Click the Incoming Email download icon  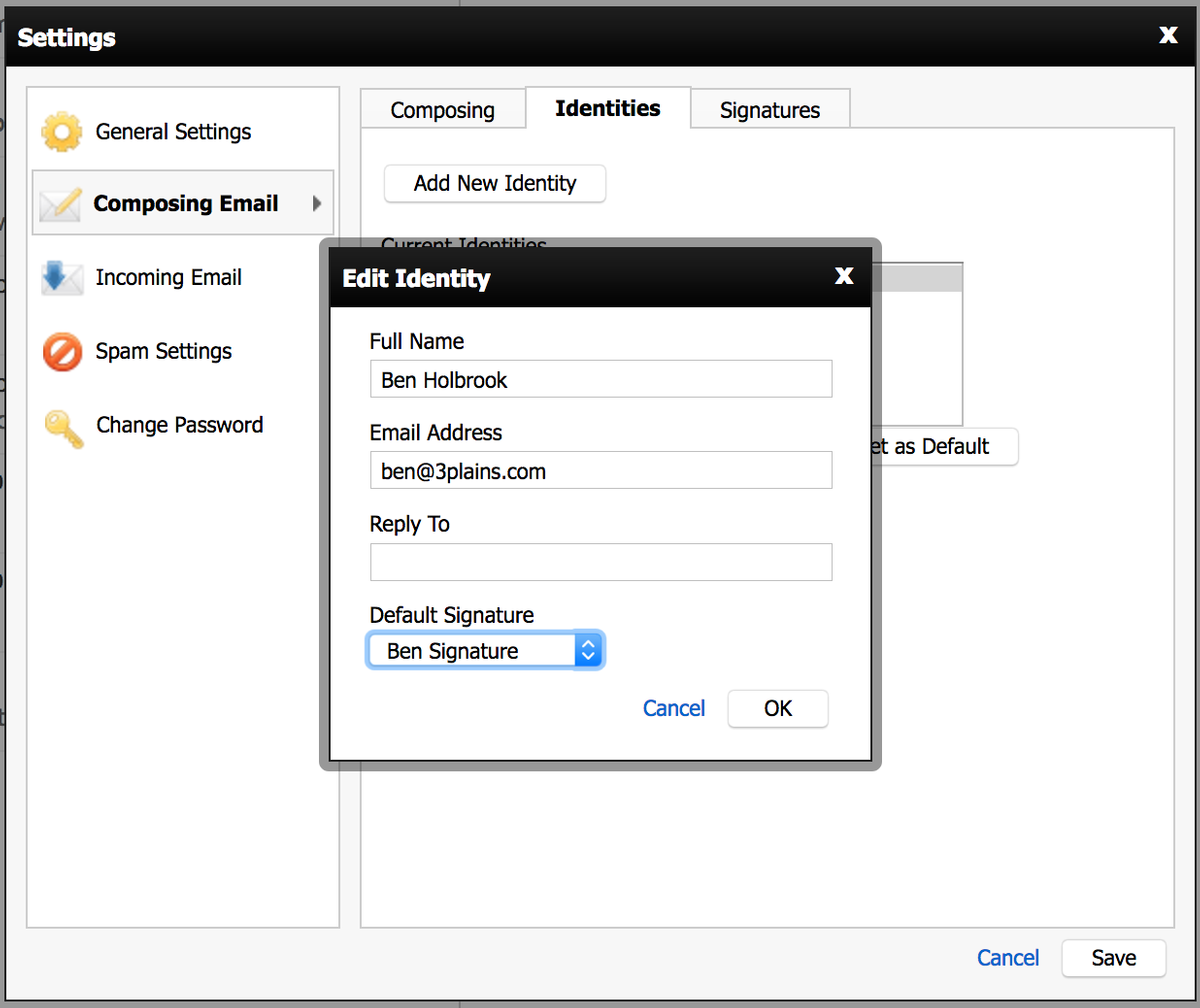click(61, 278)
